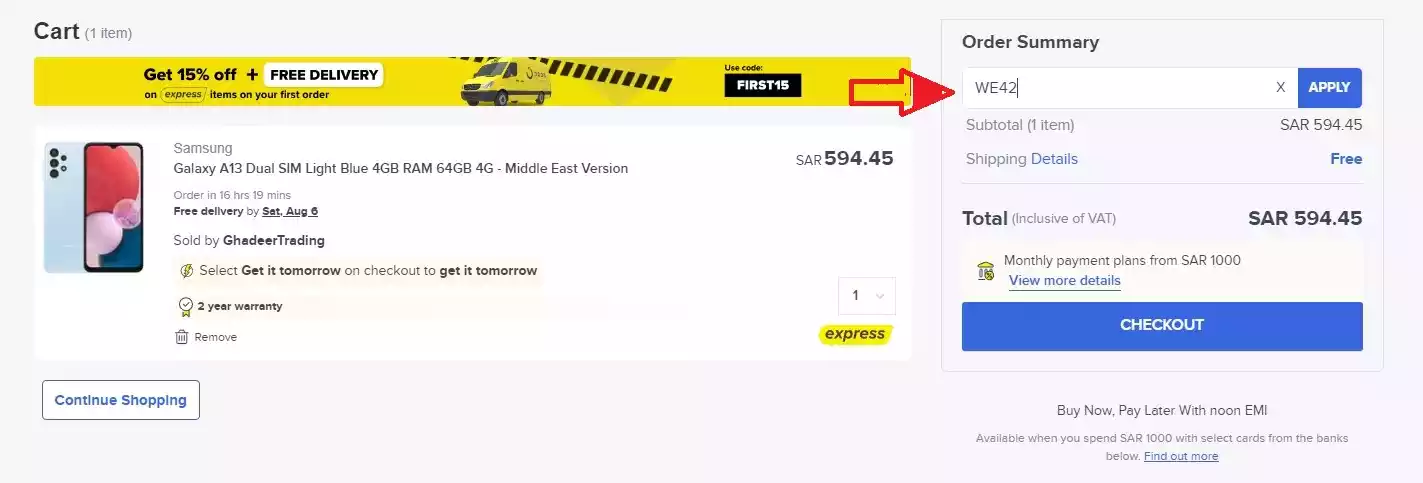Click the Remove link for Galaxy A13
Viewport: 1423px width, 483px height.
tap(215, 337)
